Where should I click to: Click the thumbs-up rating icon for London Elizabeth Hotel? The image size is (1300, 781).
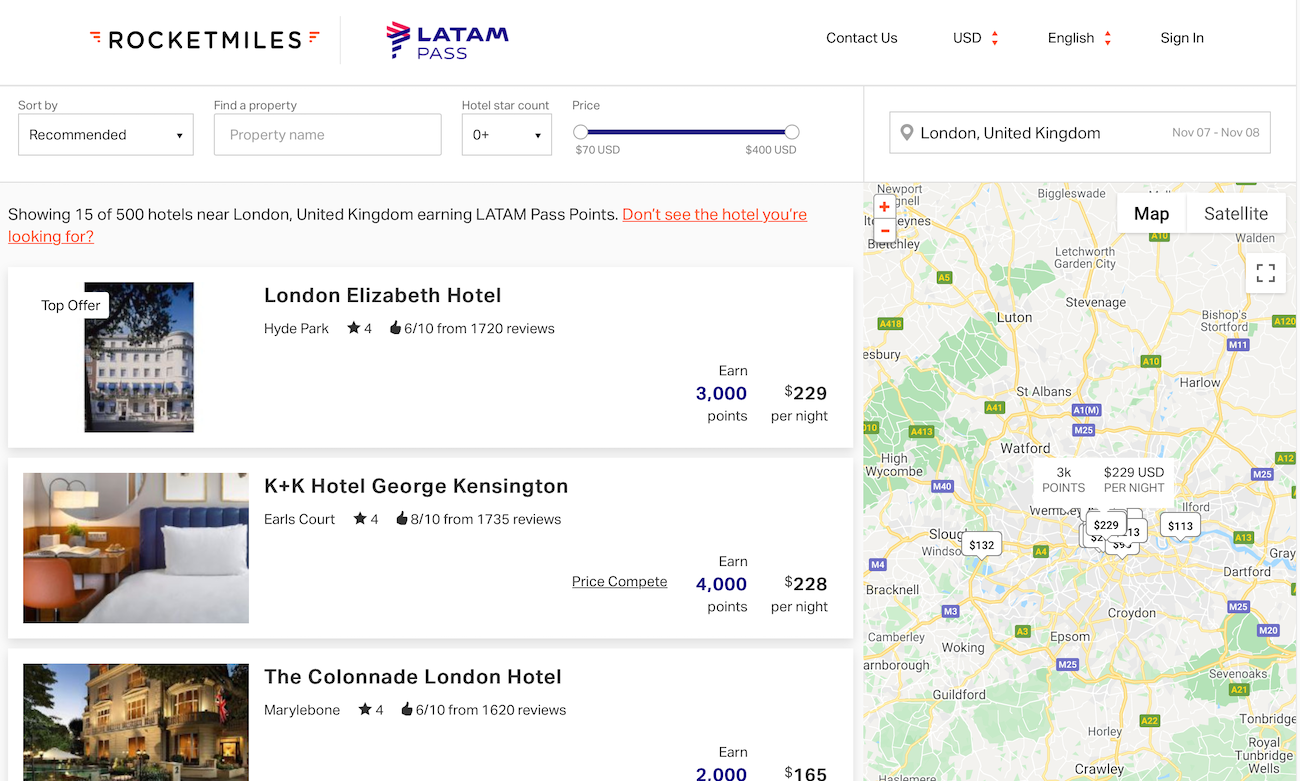point(398,328)
